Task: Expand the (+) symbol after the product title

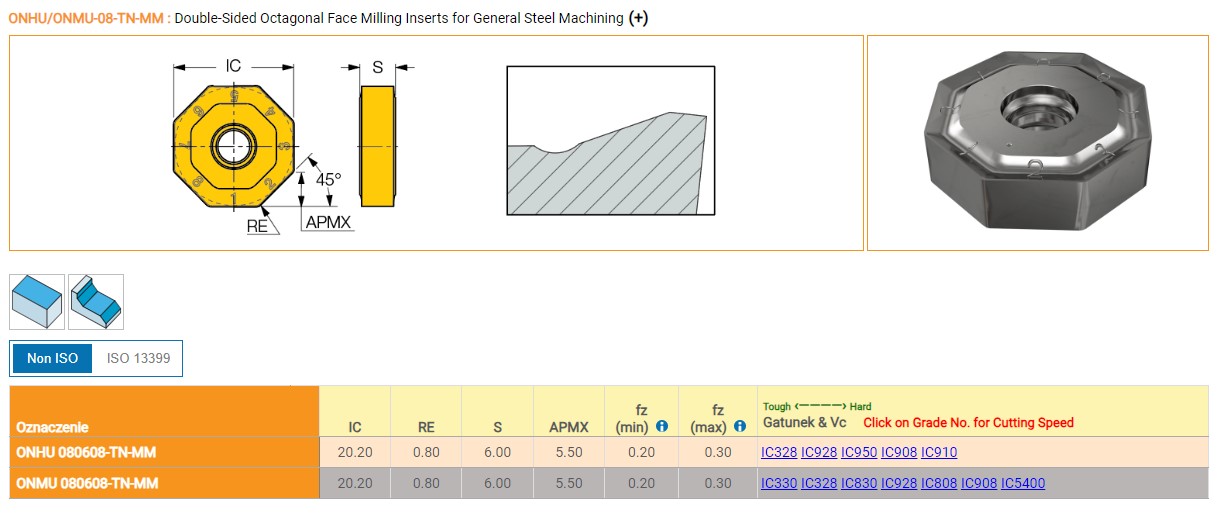Action: (638, 18)
